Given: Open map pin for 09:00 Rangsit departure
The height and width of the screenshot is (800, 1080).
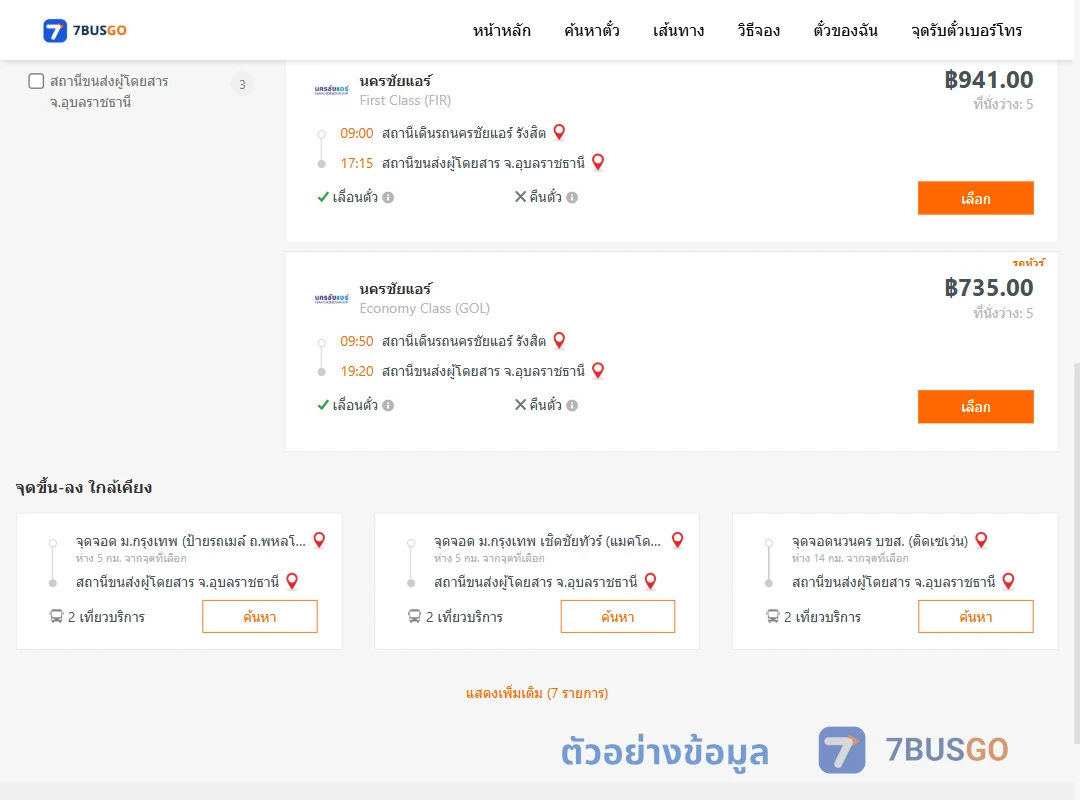Looking at the screenshot, I should 559,132.
